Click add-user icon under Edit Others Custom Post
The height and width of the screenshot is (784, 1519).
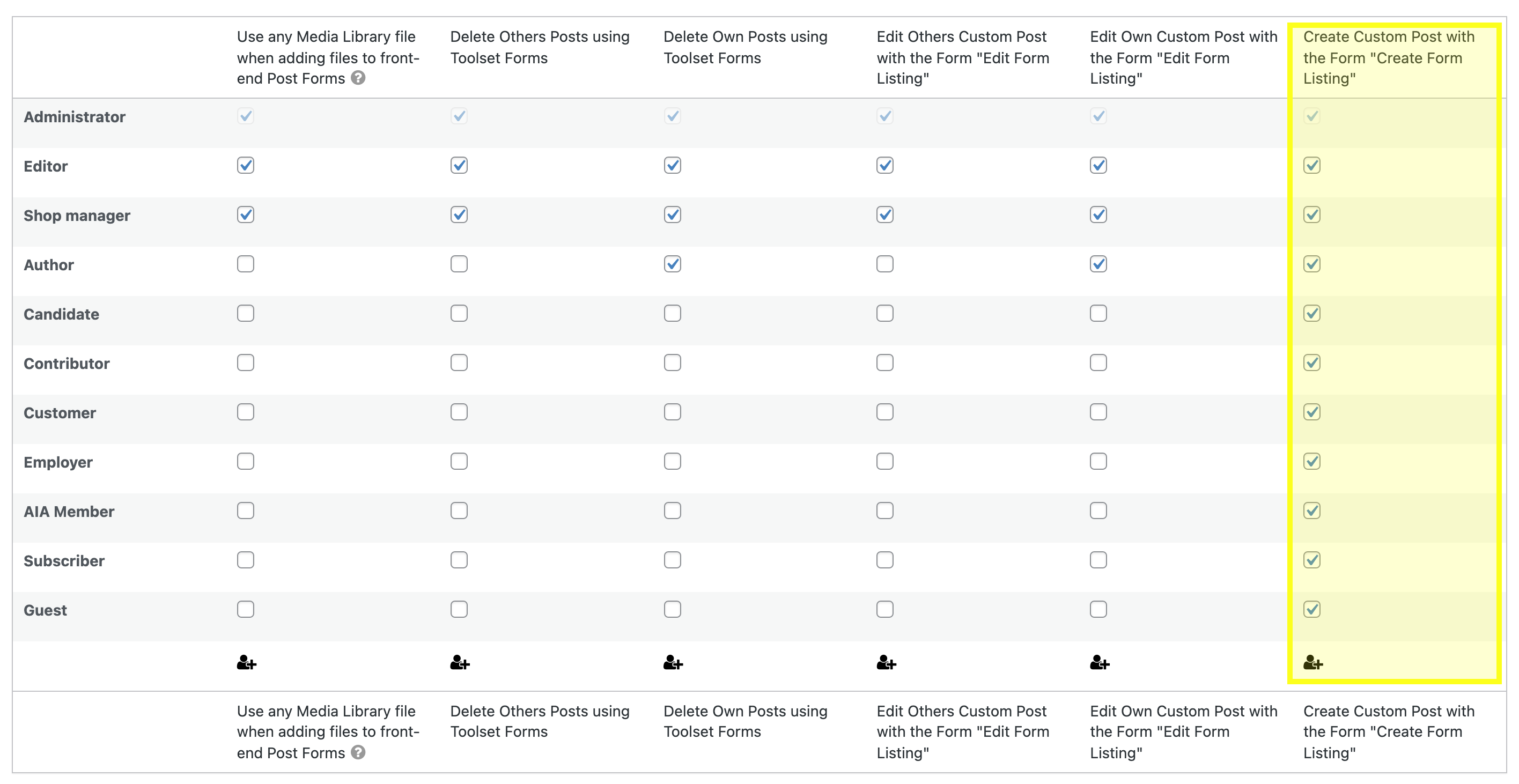pyautogui.click(x=886, y=663)
